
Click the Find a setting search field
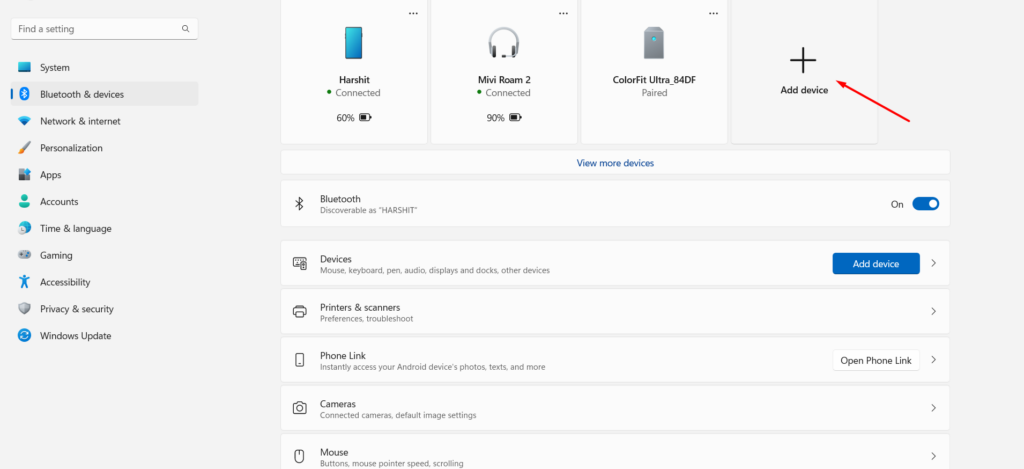[x=95, y=29]
